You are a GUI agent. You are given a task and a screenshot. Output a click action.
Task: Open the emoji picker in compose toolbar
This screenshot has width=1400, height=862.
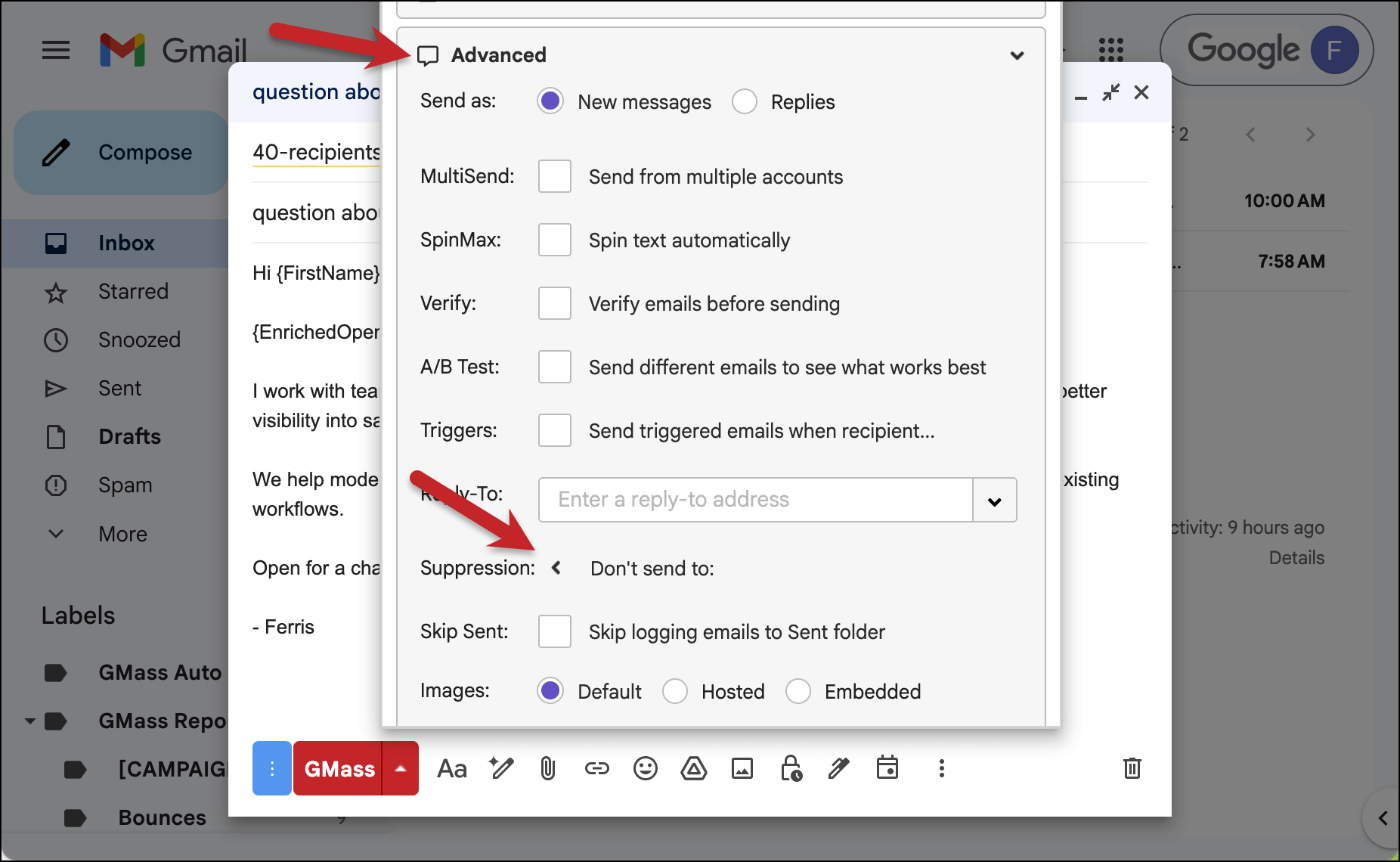coord(645,769)
